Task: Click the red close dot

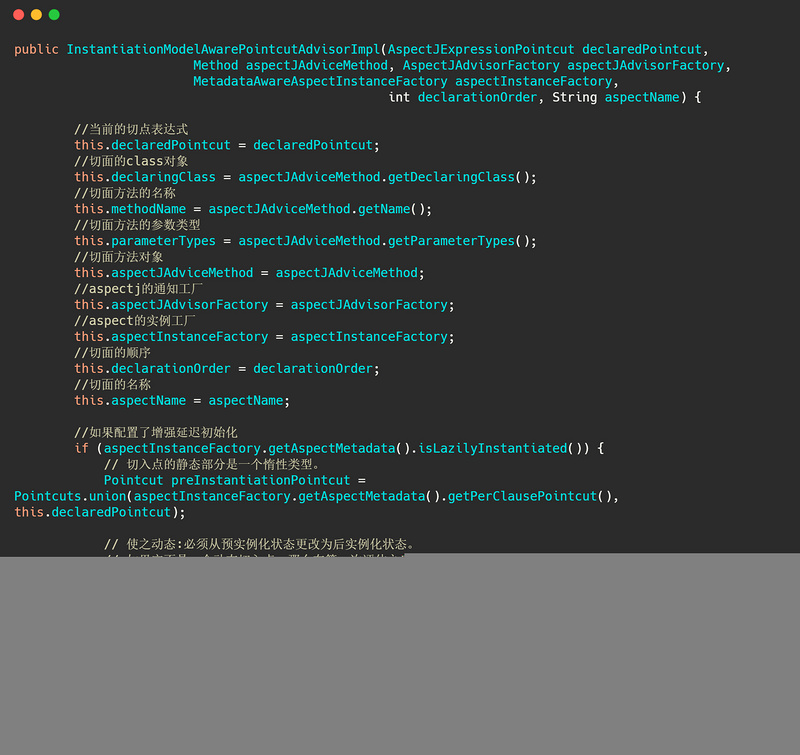Action: pos(19,15)
